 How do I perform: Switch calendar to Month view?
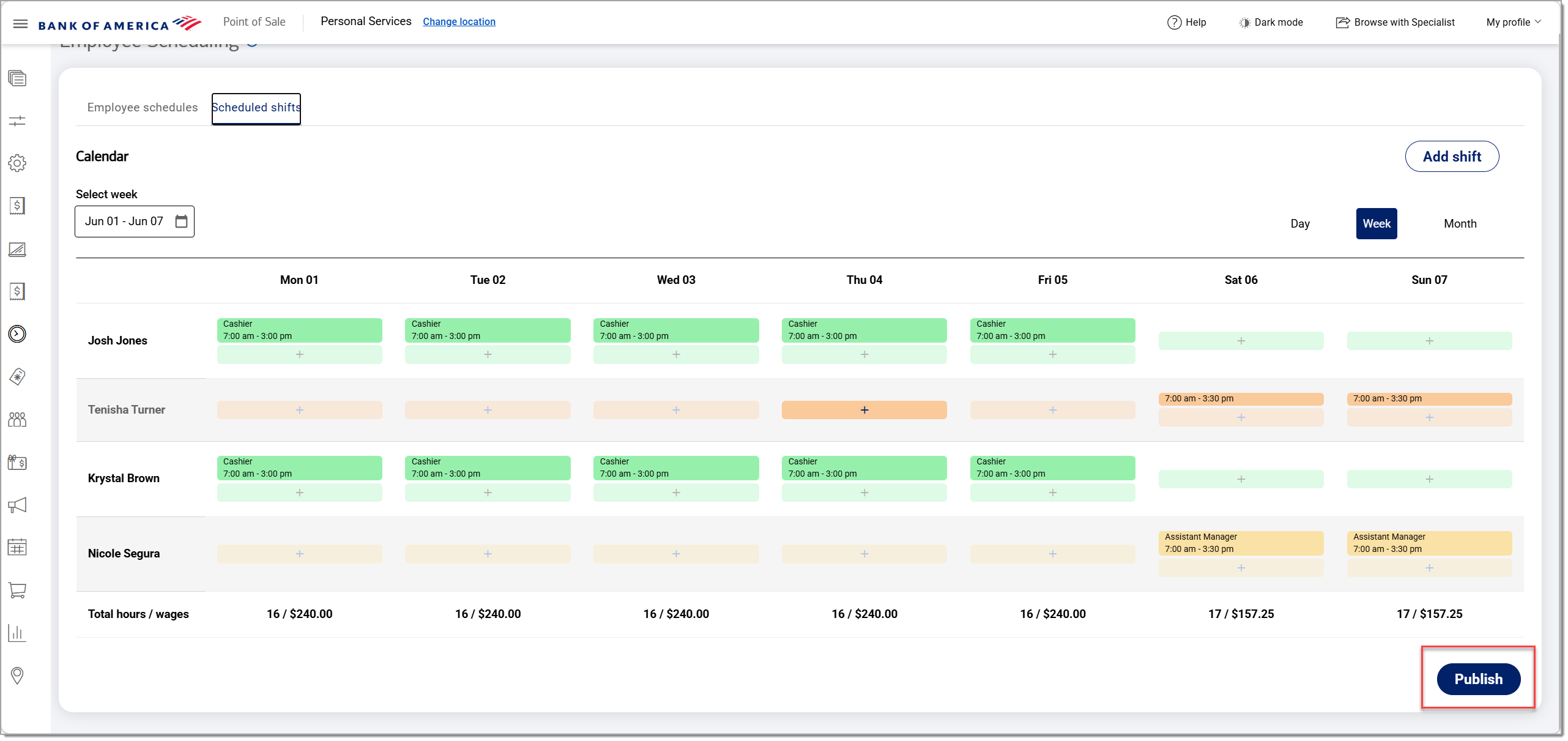pos(1460,224)
